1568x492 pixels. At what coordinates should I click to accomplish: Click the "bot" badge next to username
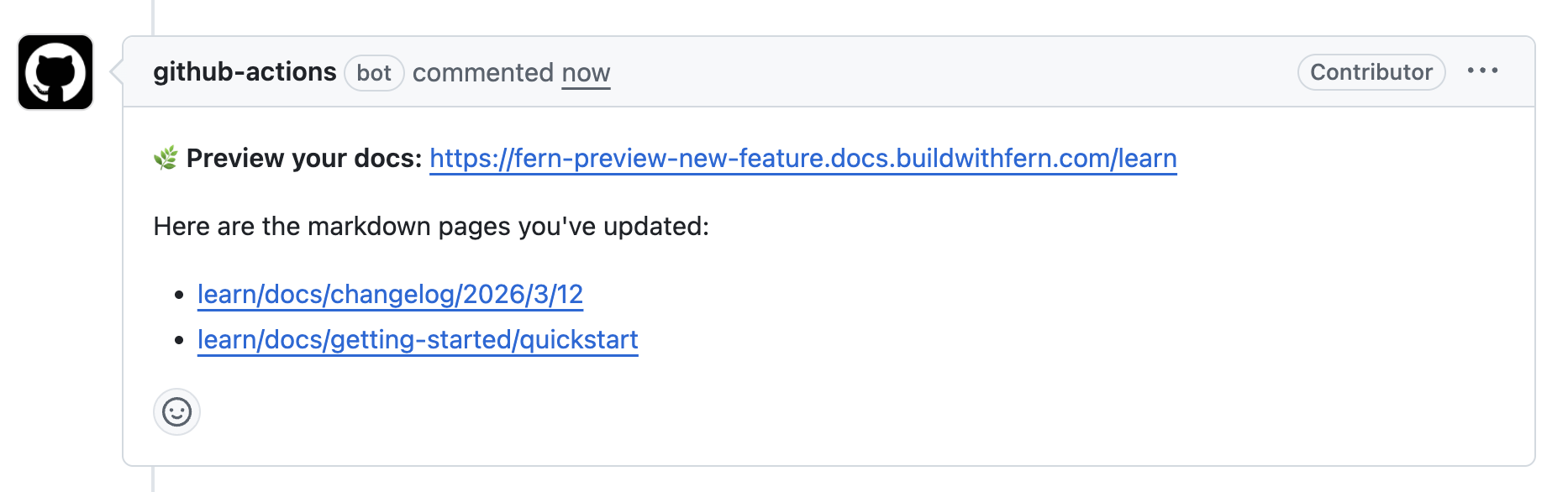373,73
